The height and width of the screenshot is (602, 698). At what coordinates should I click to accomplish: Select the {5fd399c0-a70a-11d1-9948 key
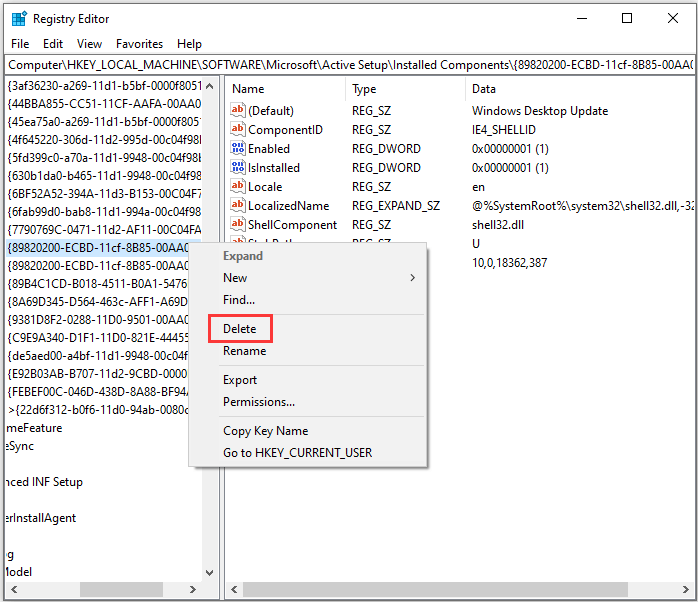point(105,158)
